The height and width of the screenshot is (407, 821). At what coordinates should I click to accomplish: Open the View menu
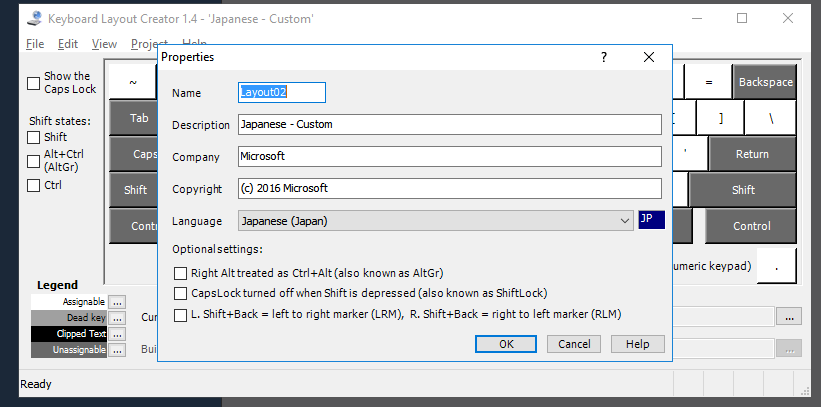click(x=104, y=44)
